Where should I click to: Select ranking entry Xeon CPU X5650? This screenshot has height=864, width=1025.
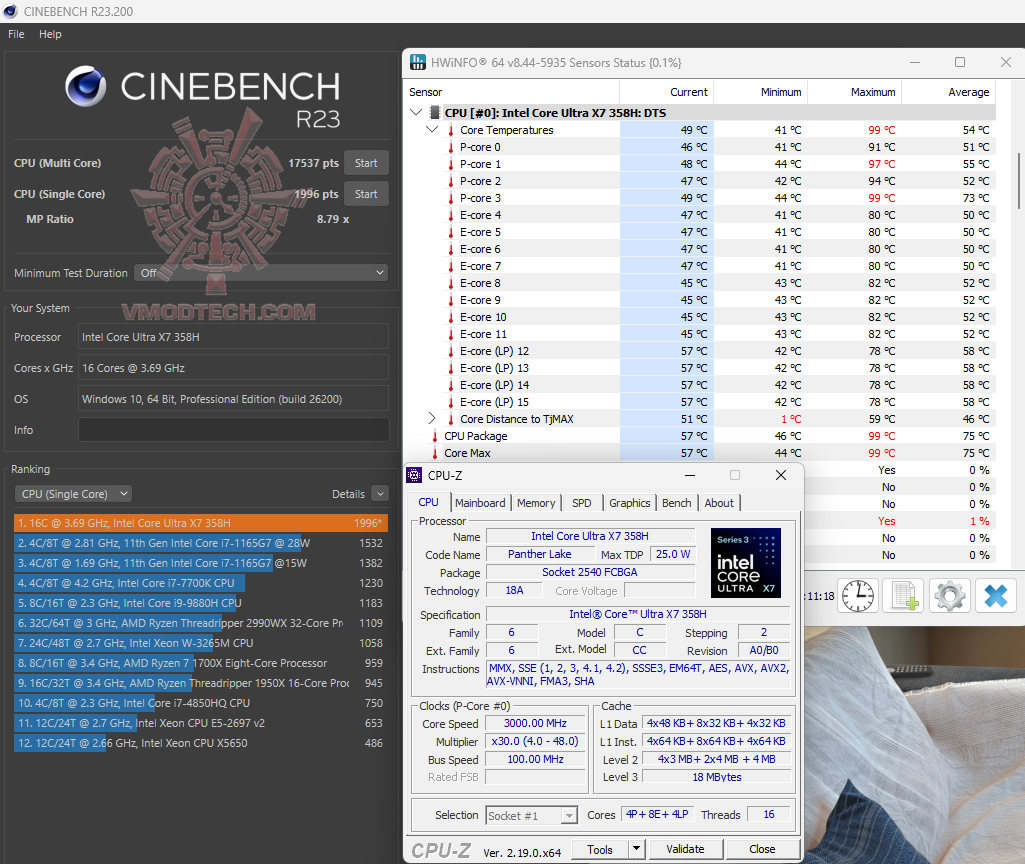click(x=201, y=743)
